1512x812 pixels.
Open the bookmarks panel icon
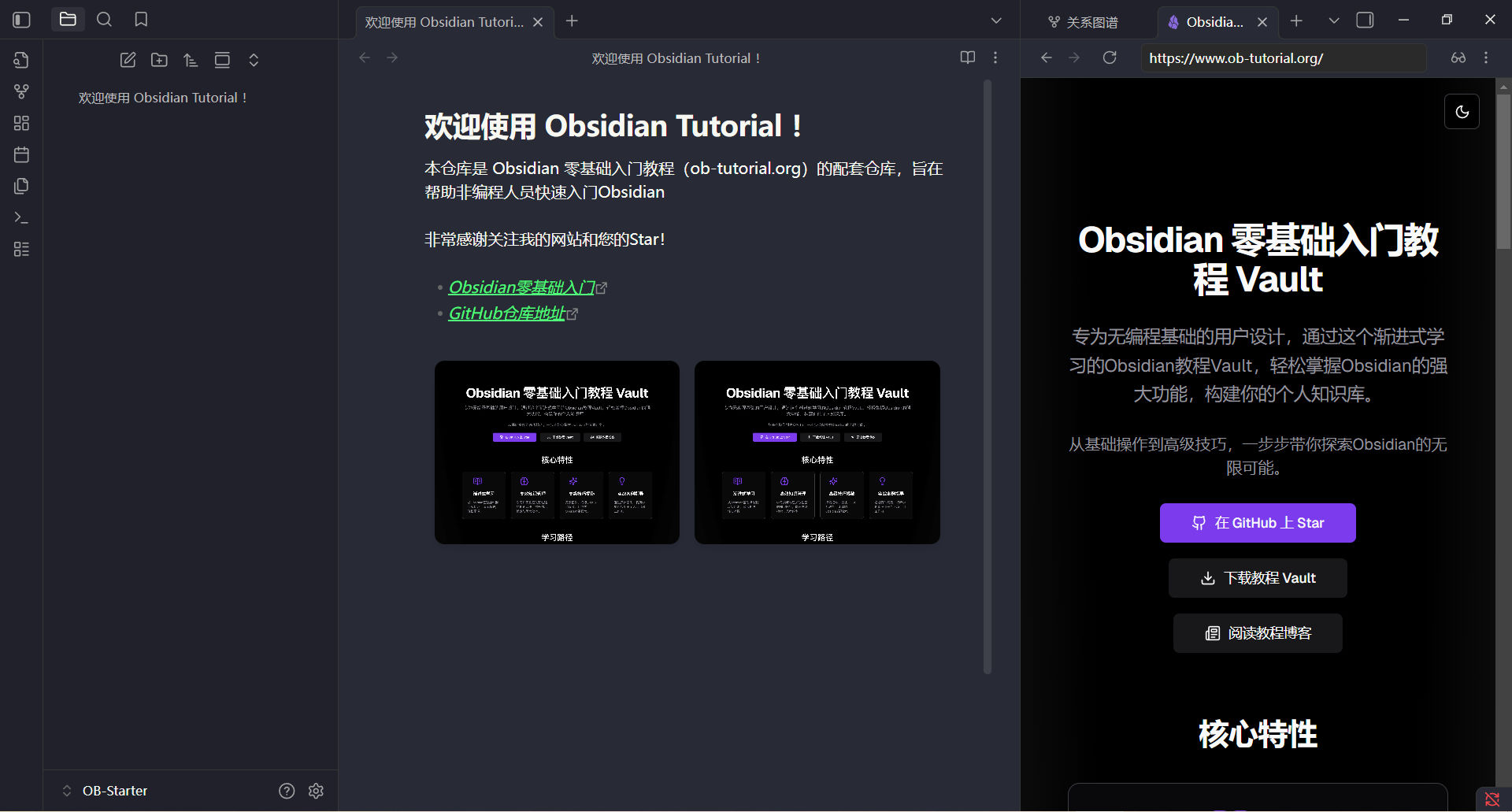point(141,20)
